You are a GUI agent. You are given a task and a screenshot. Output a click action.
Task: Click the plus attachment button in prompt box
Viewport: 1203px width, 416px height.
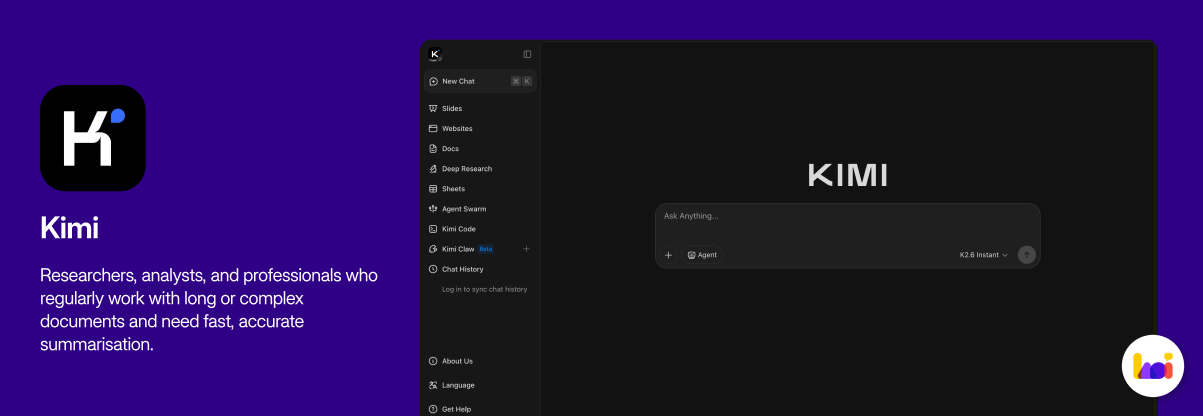click(669, 255)
